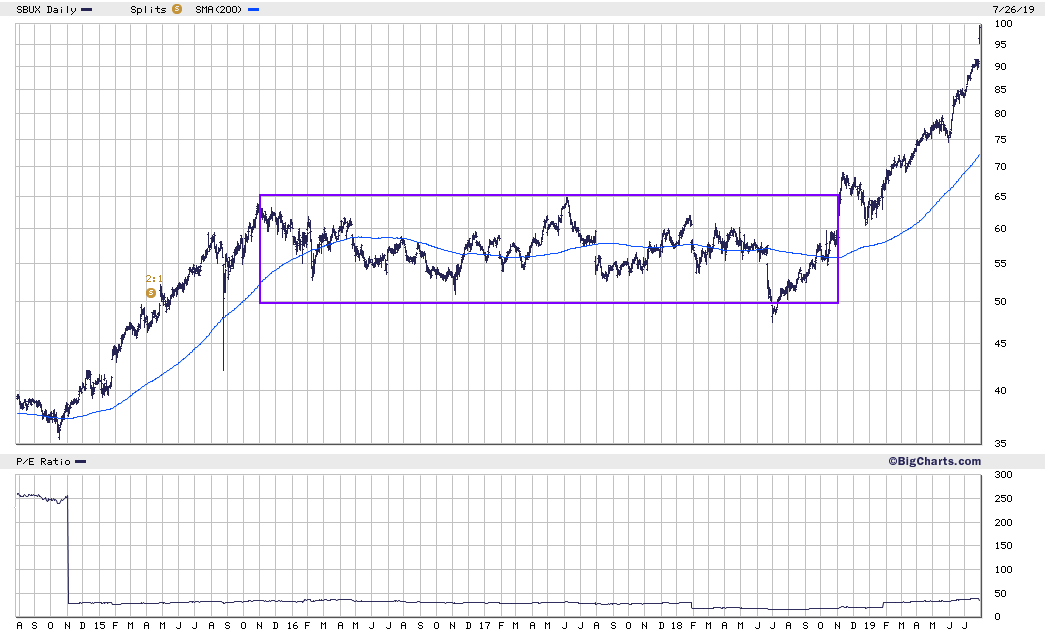Click the 200 label on the P/E axis
The width and height of the screenshot is (1045, 635).
(x=1003, y=522)
